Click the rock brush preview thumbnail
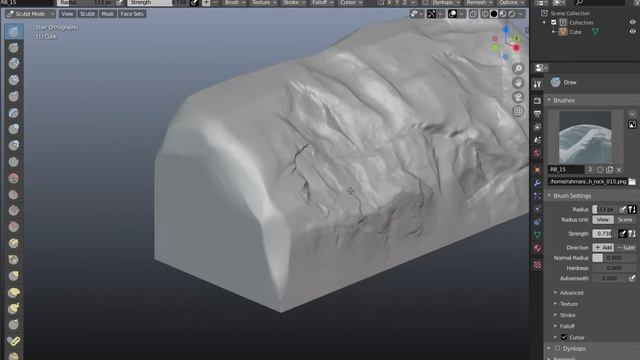 tap(585, 137)
